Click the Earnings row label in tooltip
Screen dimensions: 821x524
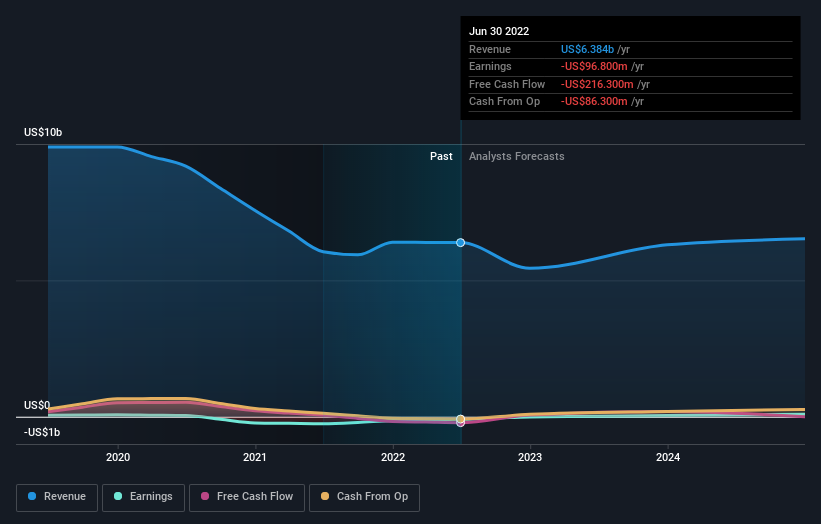490,66
